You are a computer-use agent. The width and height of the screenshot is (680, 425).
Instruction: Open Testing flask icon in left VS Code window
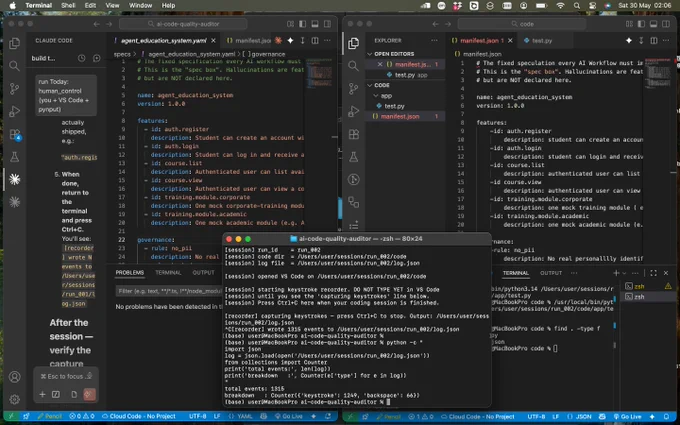tap(14, 157)
